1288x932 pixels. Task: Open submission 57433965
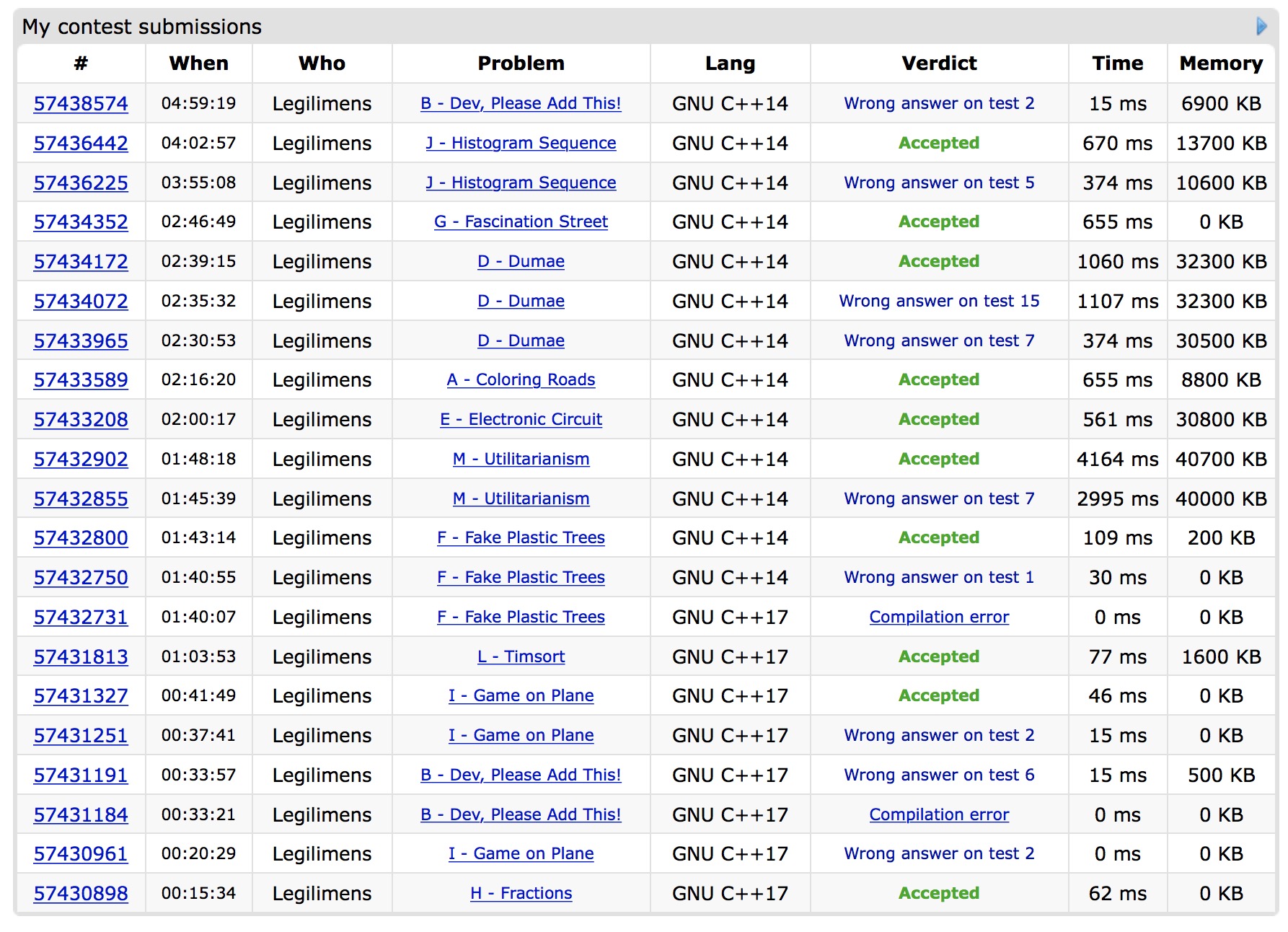(81, 341)
